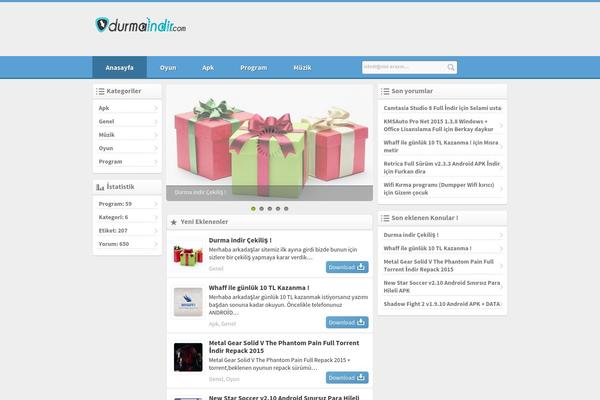Click the Etiket: 207 statistic row
The height and width of the screenshot is (400, 600).
127,230
